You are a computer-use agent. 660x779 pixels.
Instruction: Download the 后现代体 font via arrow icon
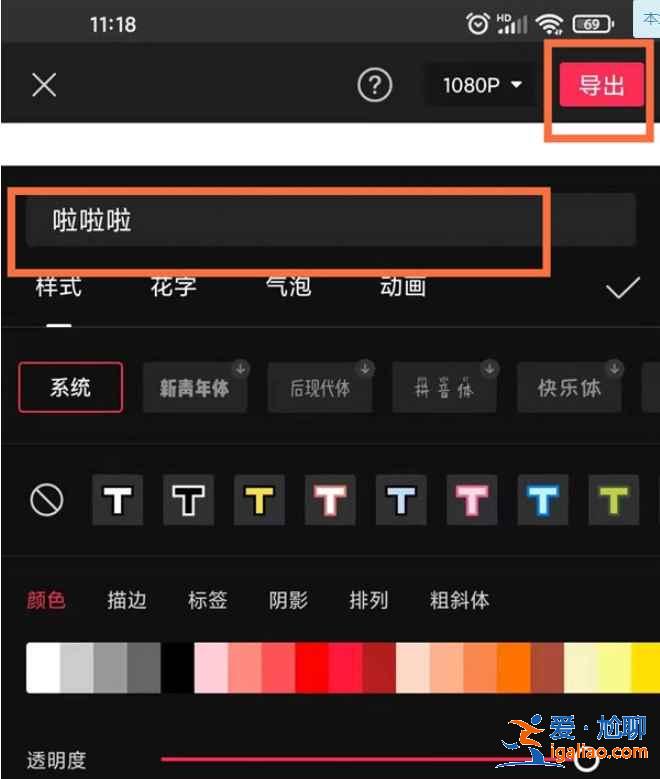[x=365, y=368]
